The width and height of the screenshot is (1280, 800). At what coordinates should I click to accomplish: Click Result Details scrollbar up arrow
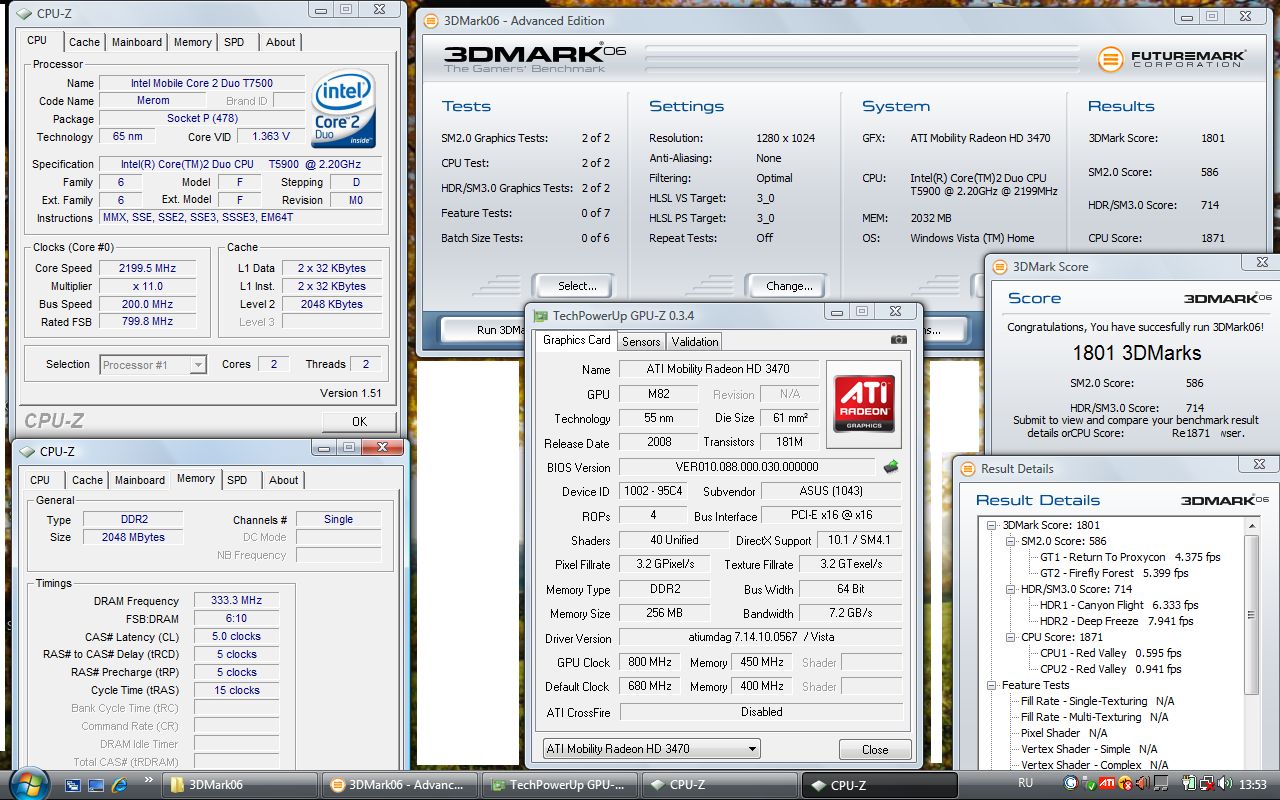point(1252,526)
